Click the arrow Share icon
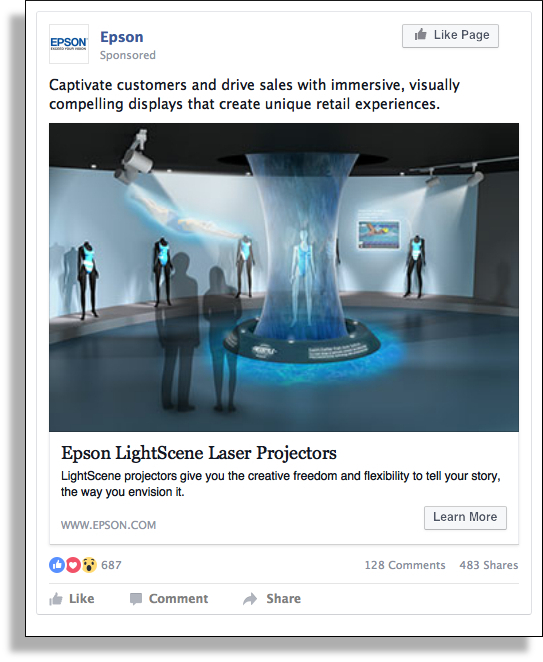 [x=250, y=599]
